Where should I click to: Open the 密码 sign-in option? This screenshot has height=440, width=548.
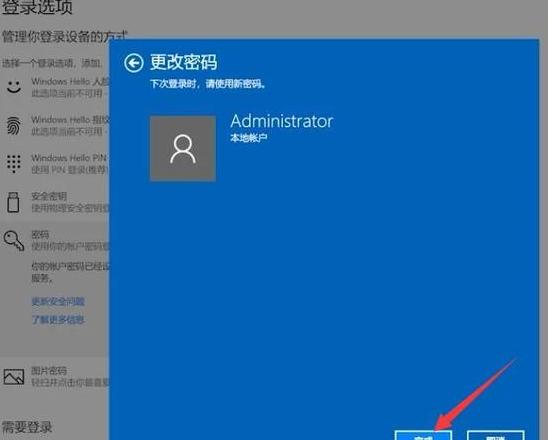pyautogui.click(x=55, y=240)
